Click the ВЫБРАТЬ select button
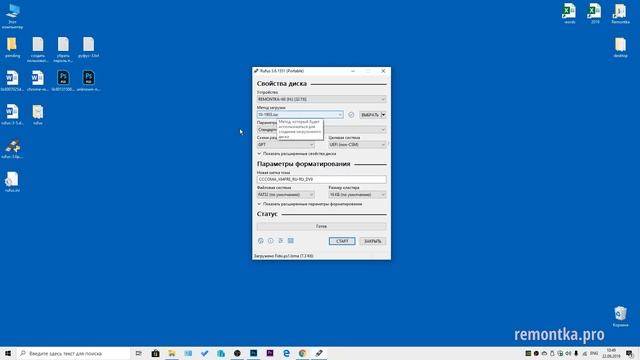 pyautogui.click(x=370, y=115)
